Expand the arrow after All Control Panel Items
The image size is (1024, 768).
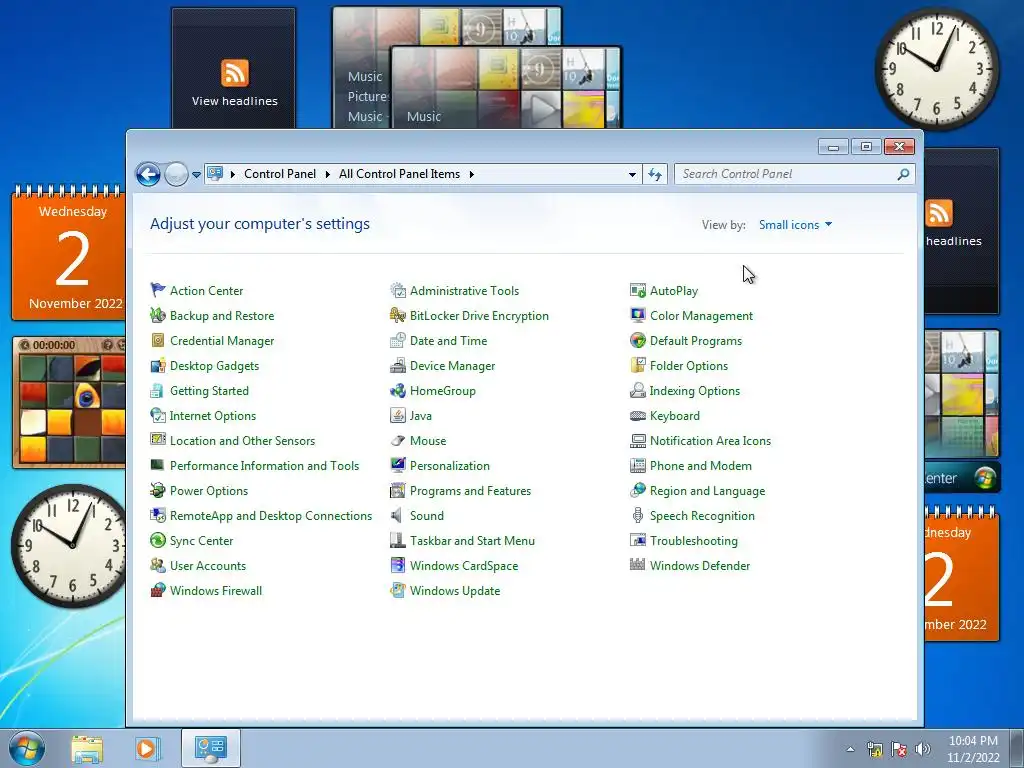coord(472,174)
